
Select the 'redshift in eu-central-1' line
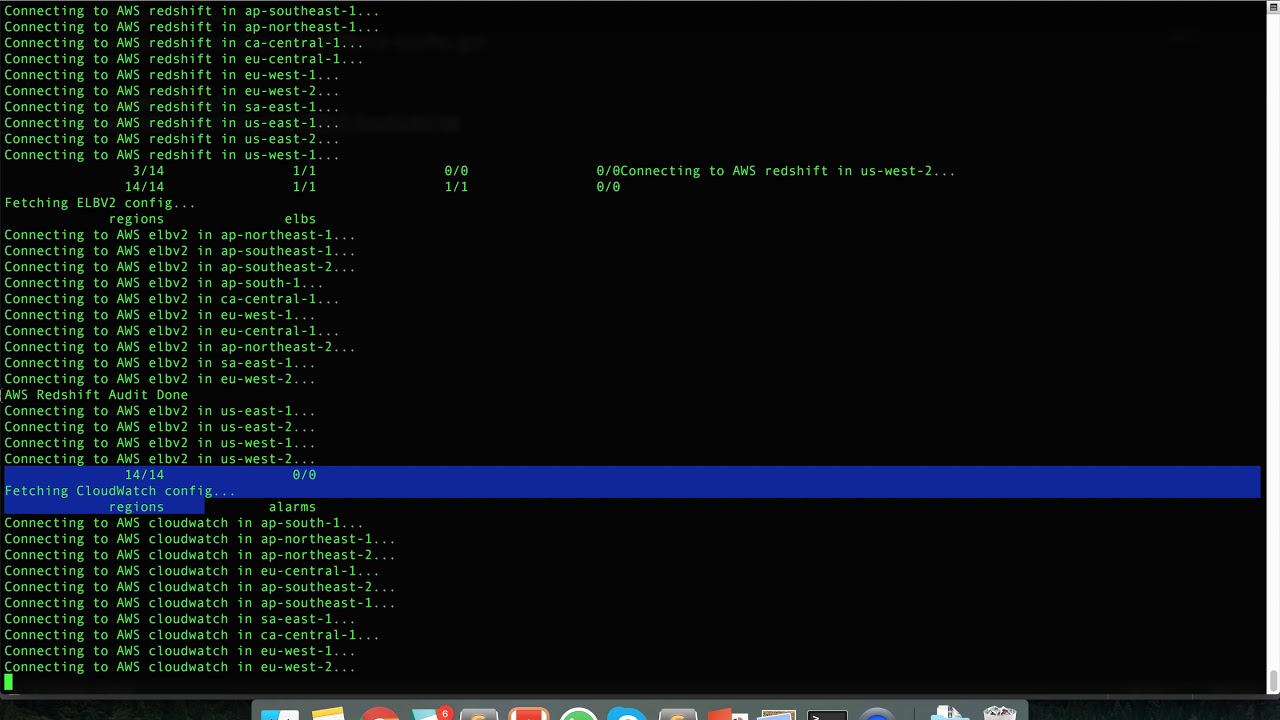click(x=184, y=59)
